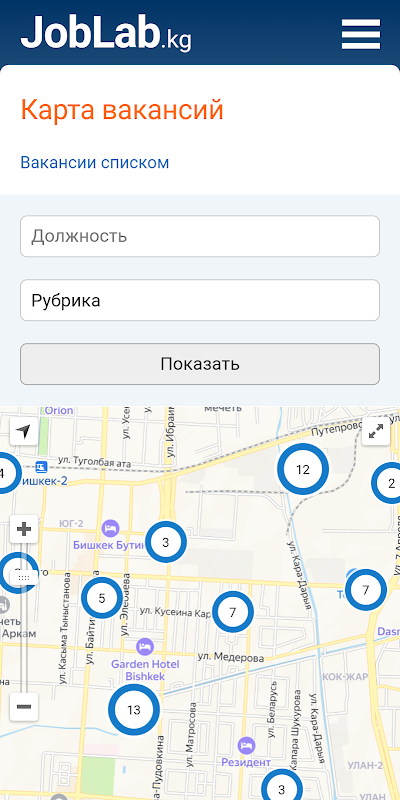Viewport: 400px width, 800px height.
Task: Click the Garden Hotel Bishkek map label
Action: 145,670
